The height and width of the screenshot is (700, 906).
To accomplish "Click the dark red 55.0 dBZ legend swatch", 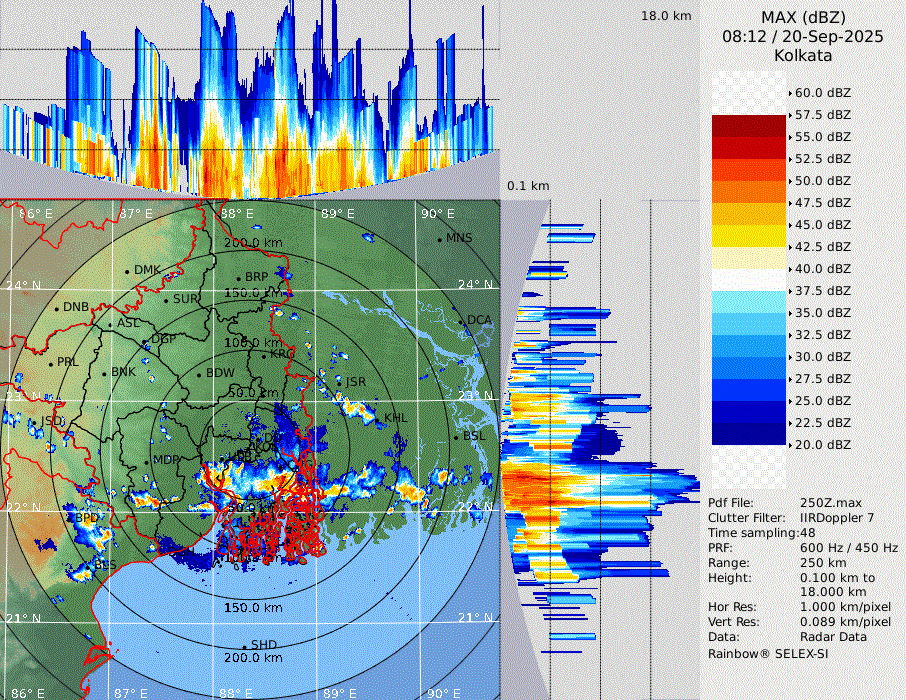I will tap(749, 126).
